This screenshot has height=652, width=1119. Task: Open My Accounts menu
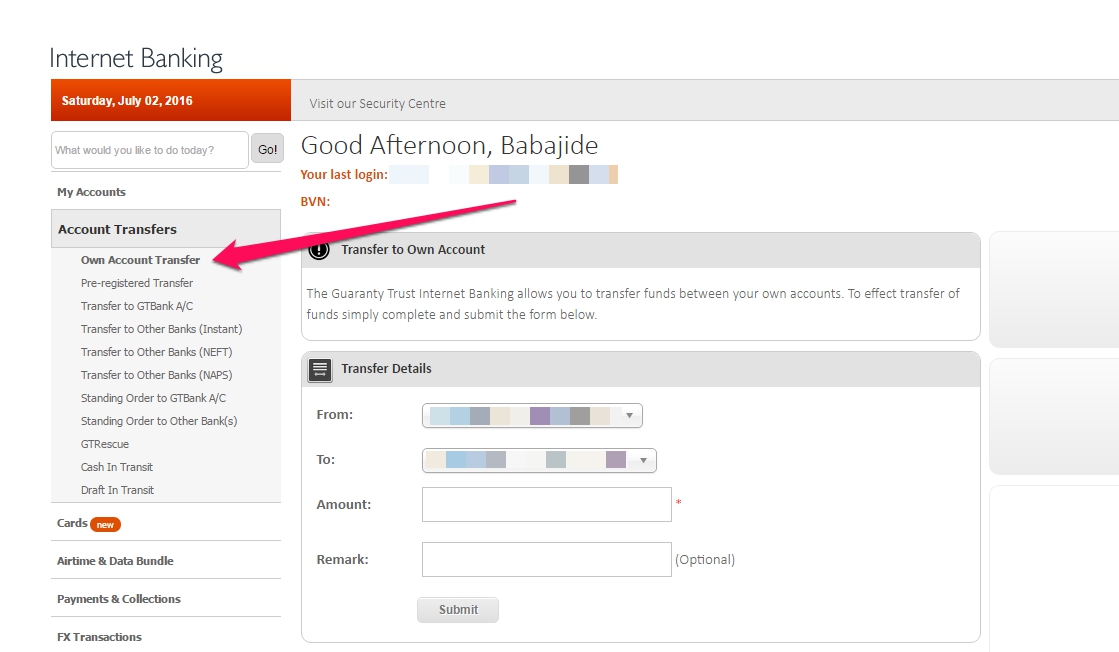(x=91, y=192)
